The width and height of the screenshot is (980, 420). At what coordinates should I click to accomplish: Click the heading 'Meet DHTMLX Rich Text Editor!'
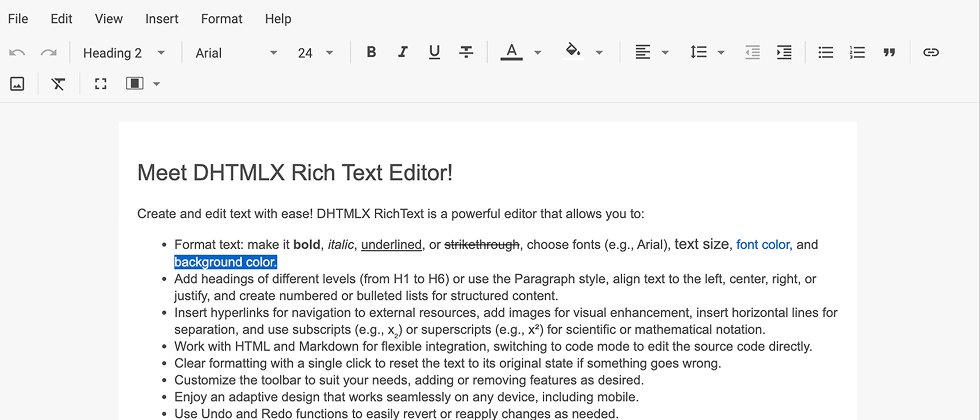(x=295, y=173)
